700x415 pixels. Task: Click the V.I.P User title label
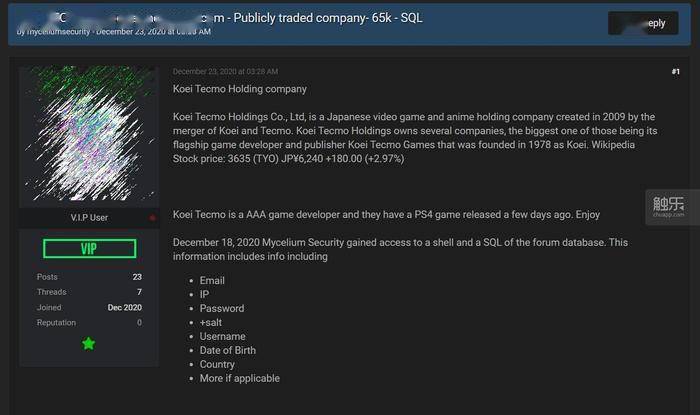coord(89,218)
